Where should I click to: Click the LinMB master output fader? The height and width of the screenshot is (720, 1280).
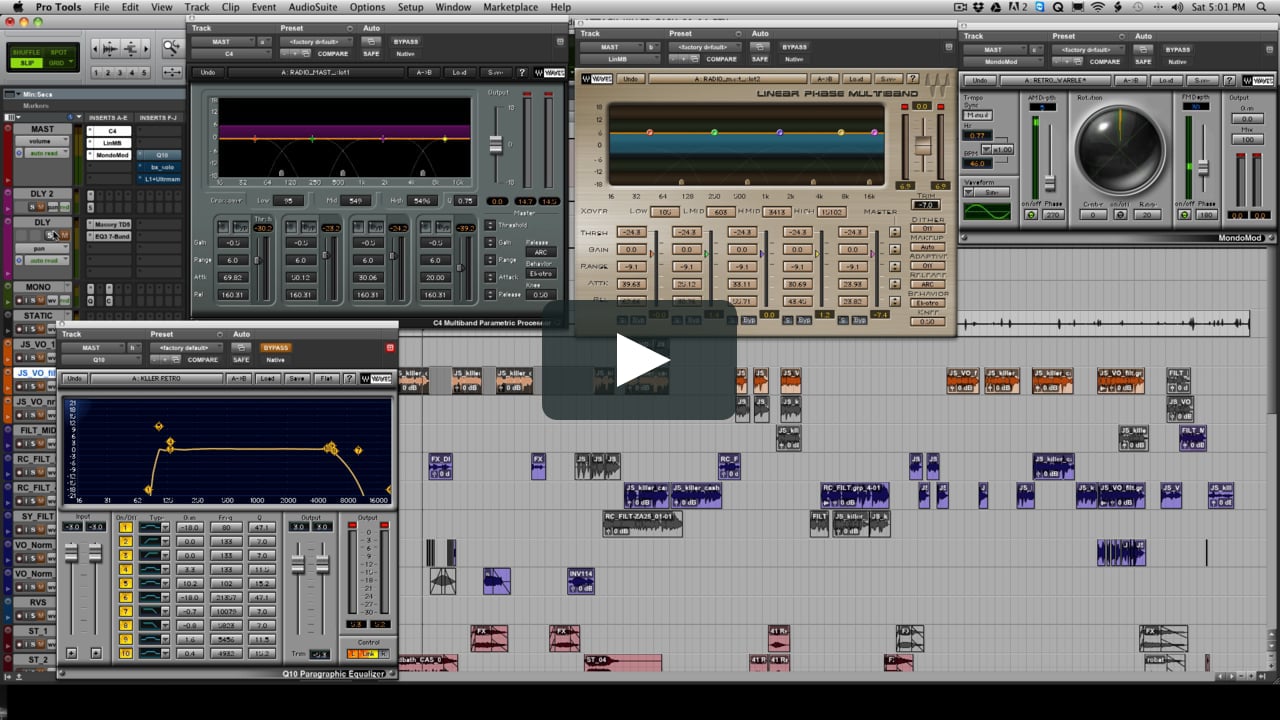click(x=922, y=146)
